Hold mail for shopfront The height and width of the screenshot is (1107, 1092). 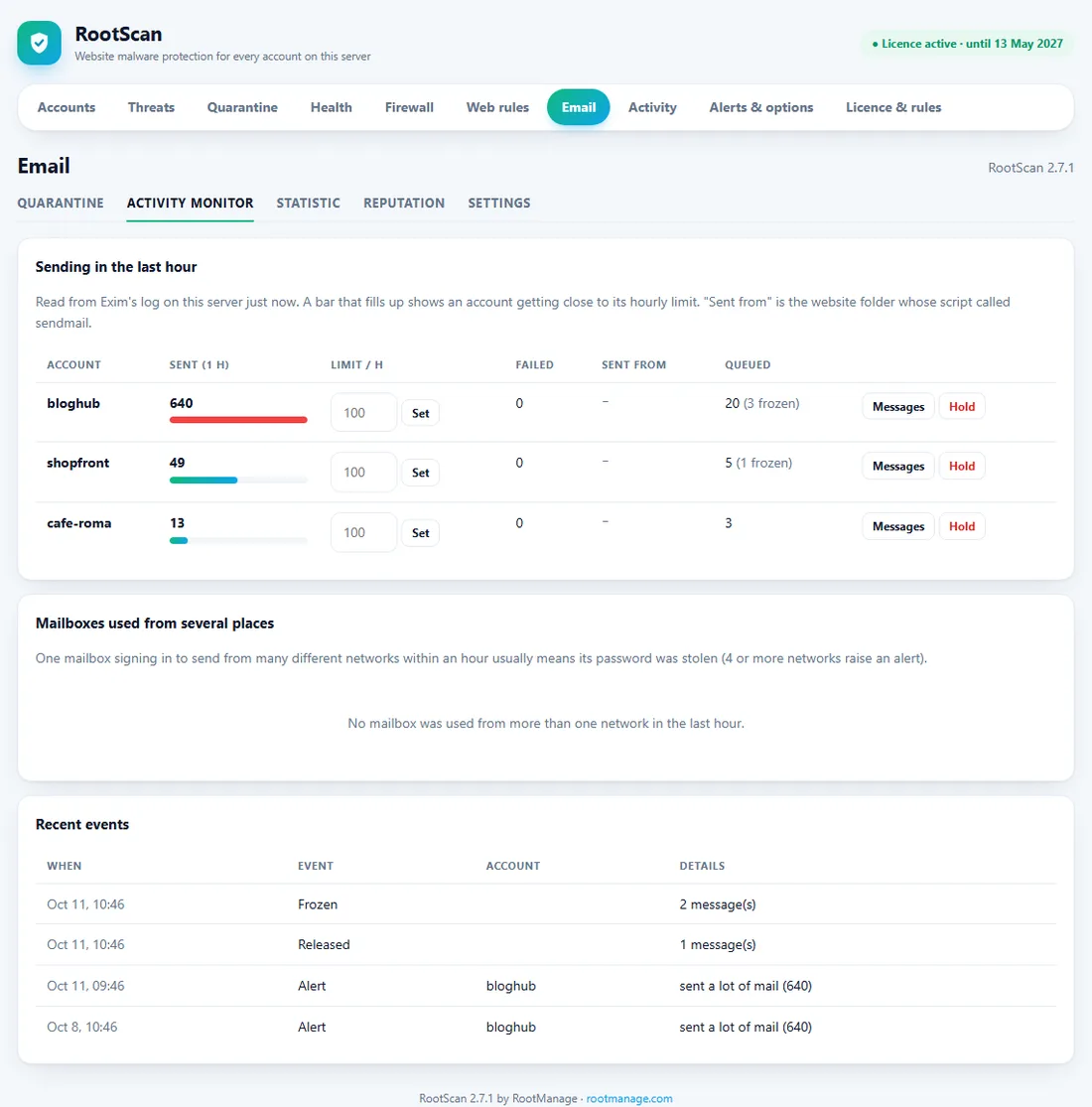961,466
